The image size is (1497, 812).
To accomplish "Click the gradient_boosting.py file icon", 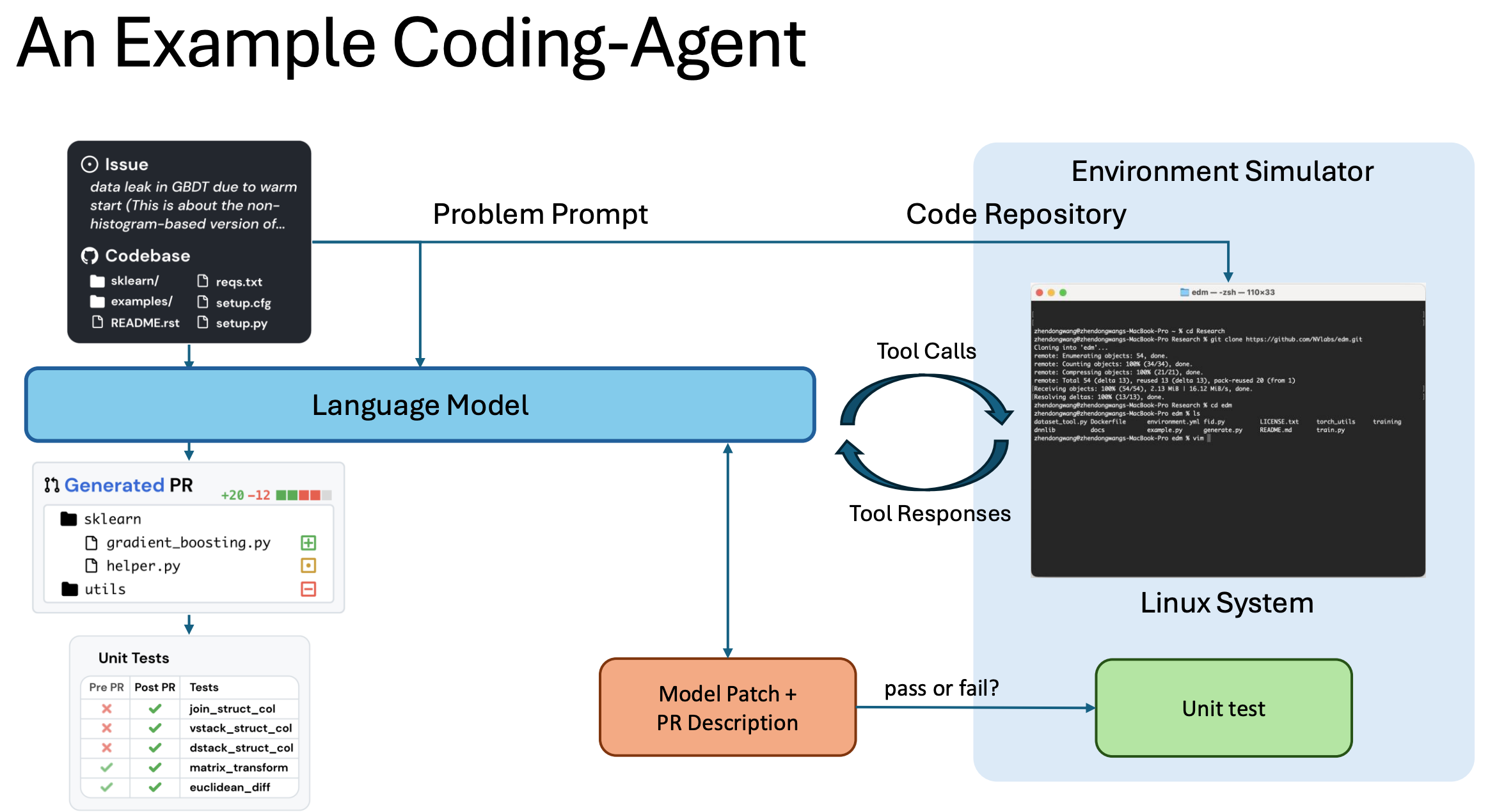I will pos(91,543).
